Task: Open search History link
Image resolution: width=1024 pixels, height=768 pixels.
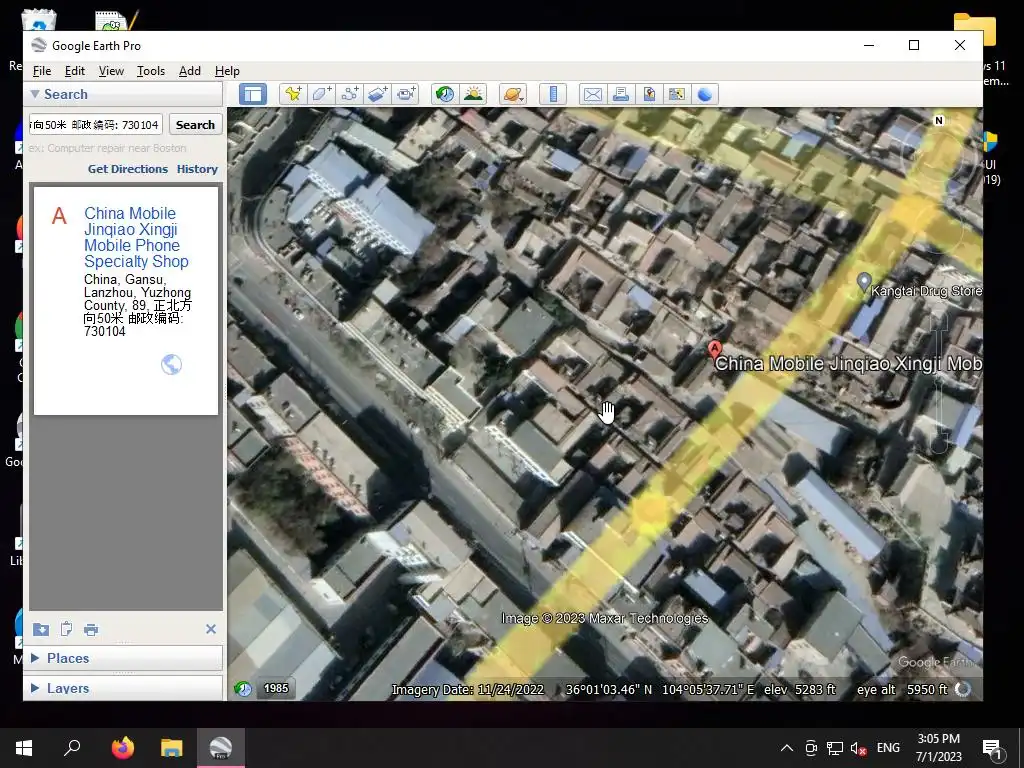Action: (x=197, y=168)
